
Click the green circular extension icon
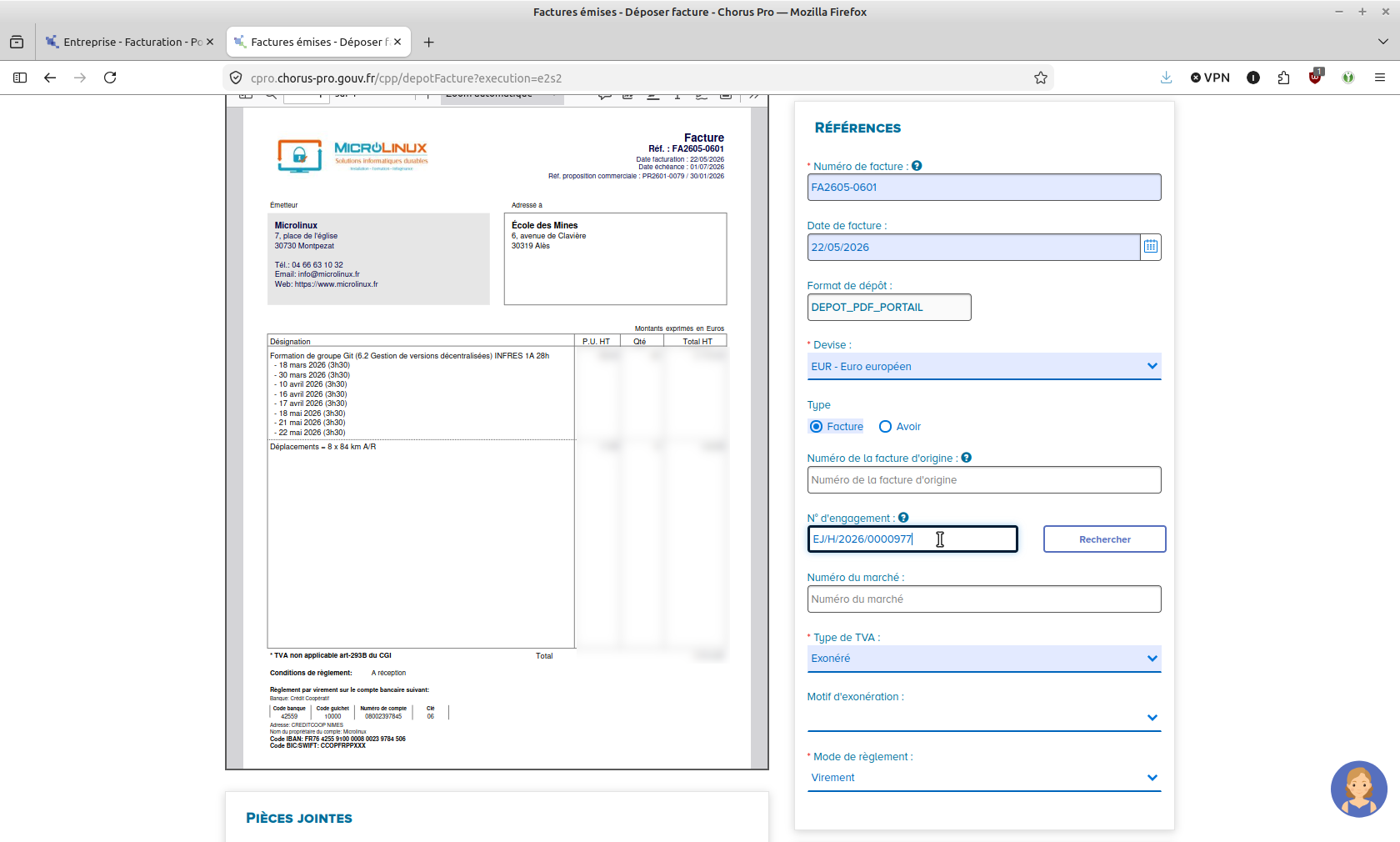coord(1348,78)
